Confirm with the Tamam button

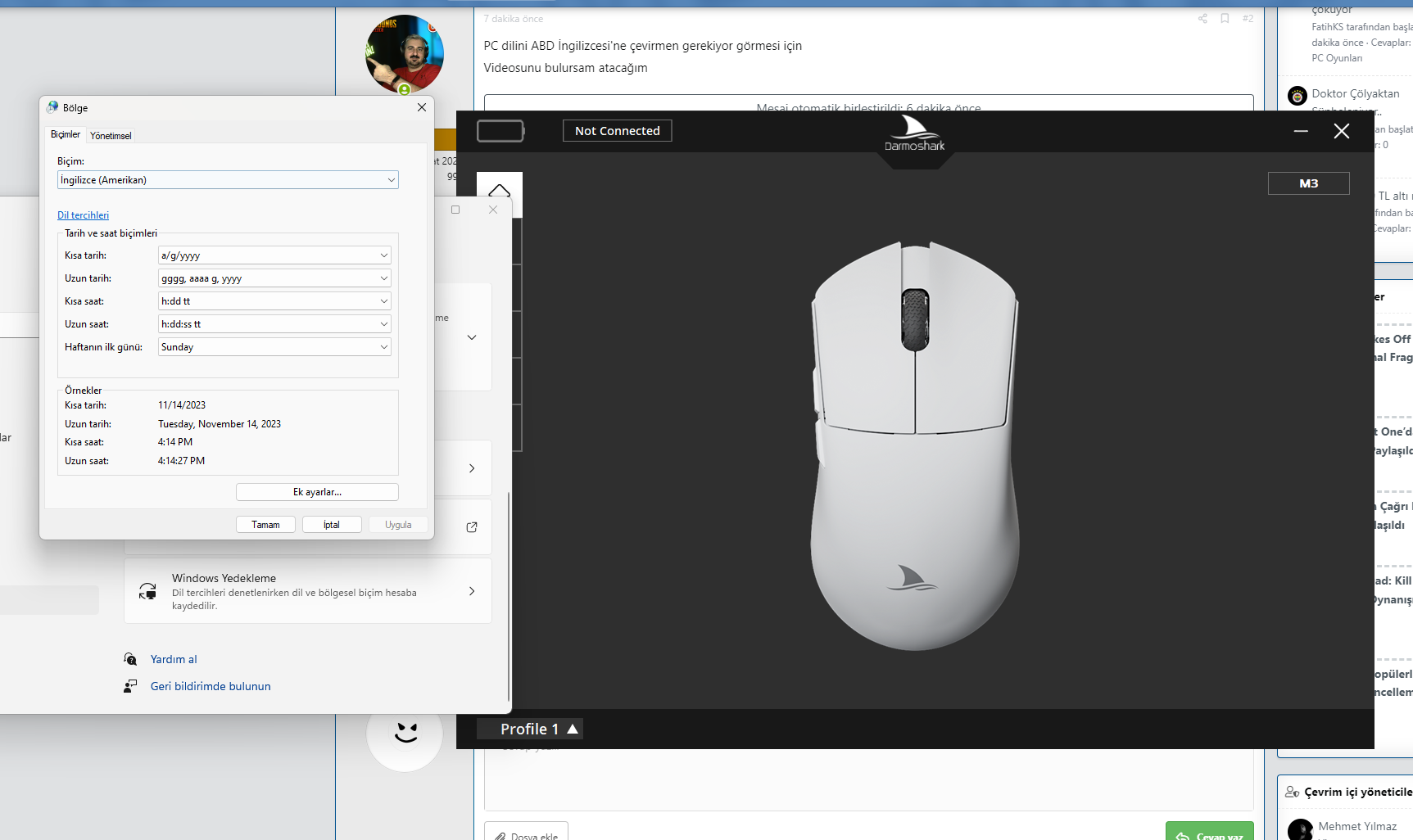(265, 525)
